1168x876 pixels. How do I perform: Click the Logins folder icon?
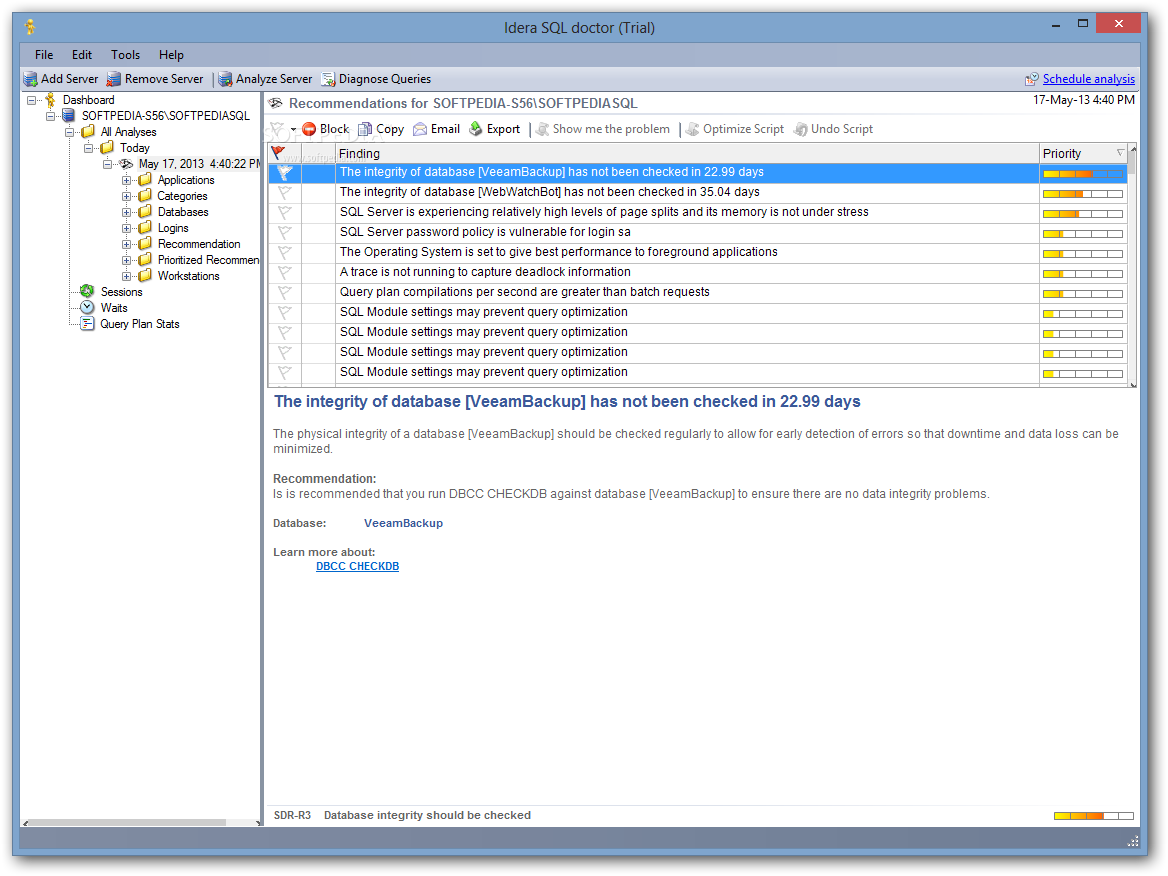(145, 227)
